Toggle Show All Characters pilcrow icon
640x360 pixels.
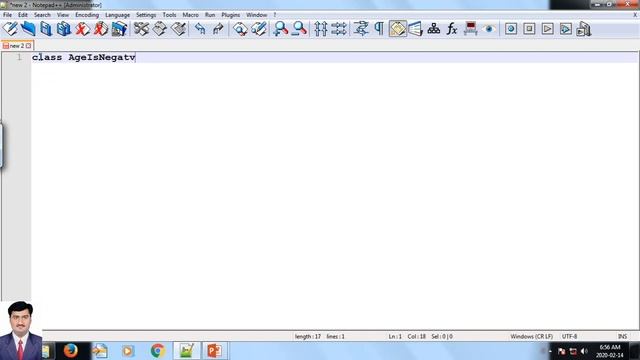(x=379, y=29)
